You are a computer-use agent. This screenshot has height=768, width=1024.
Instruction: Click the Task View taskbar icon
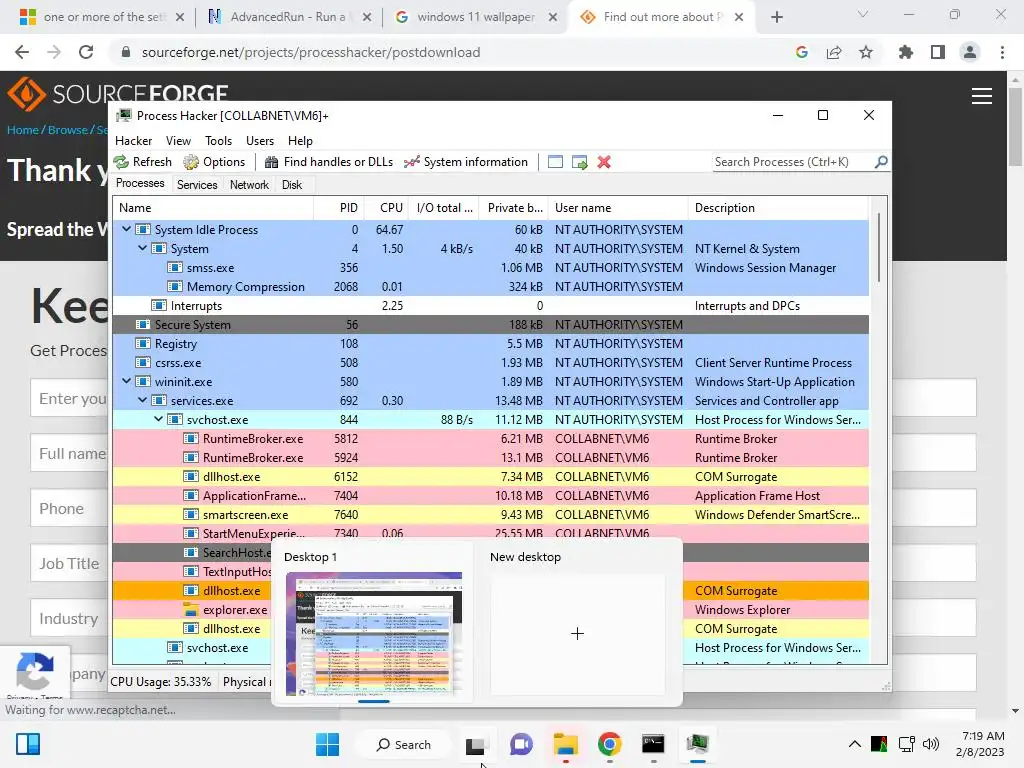tap(475, 744)
